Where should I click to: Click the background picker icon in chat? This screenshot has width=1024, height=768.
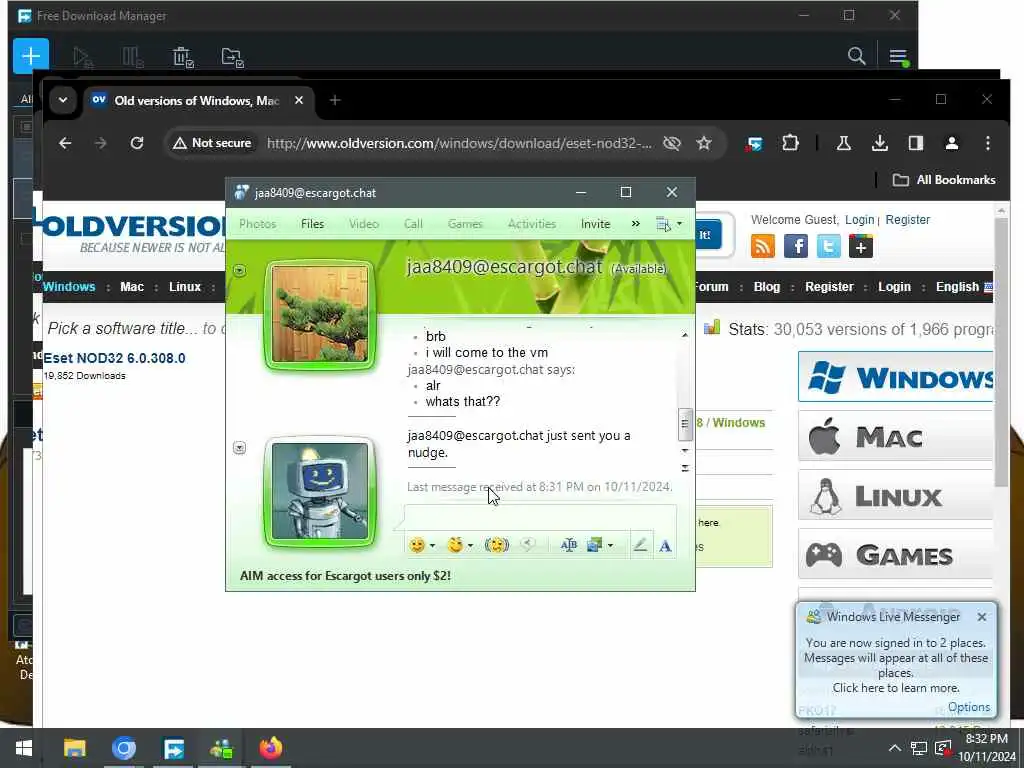click(594, 545)
